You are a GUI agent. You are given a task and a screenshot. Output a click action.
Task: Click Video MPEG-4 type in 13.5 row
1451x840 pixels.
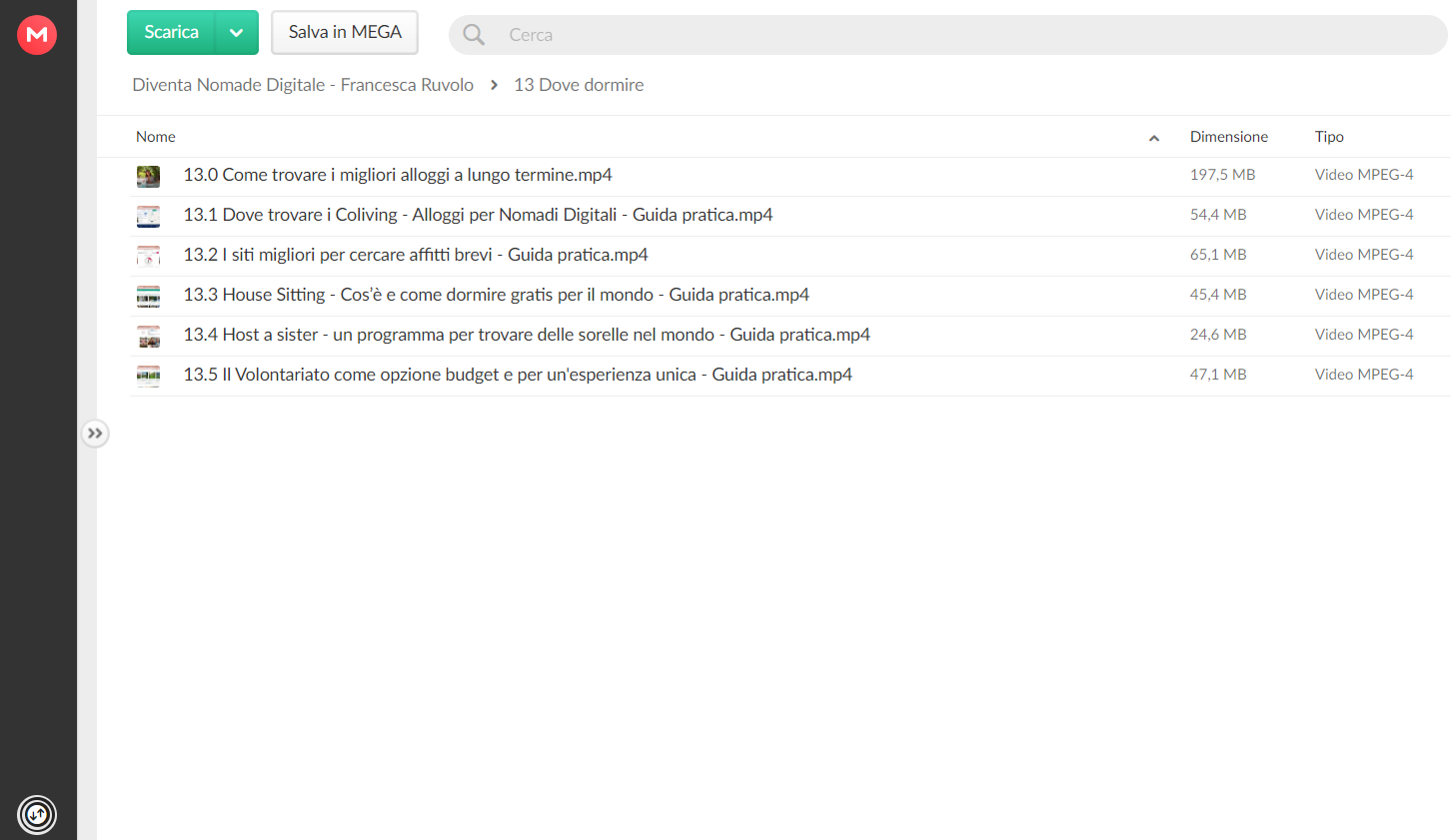[1364, 375]
